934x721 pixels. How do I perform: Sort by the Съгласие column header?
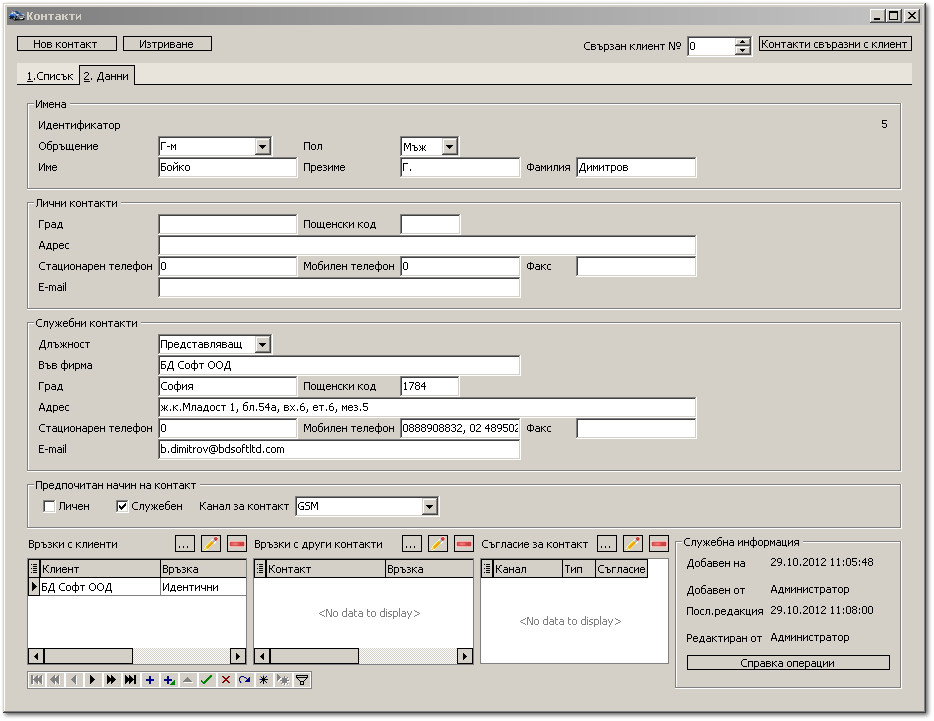[x=621, y=569]
